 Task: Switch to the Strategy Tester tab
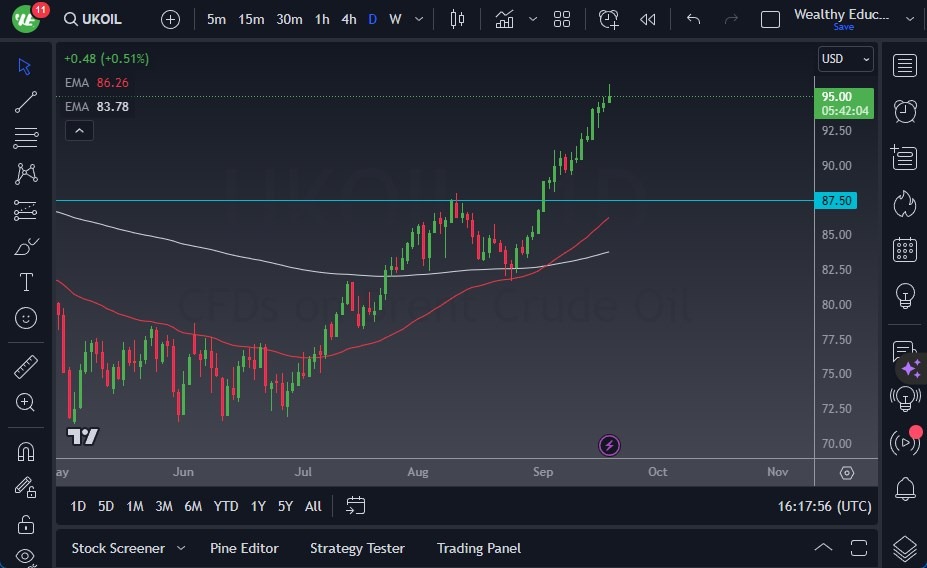tap(357, 548)
